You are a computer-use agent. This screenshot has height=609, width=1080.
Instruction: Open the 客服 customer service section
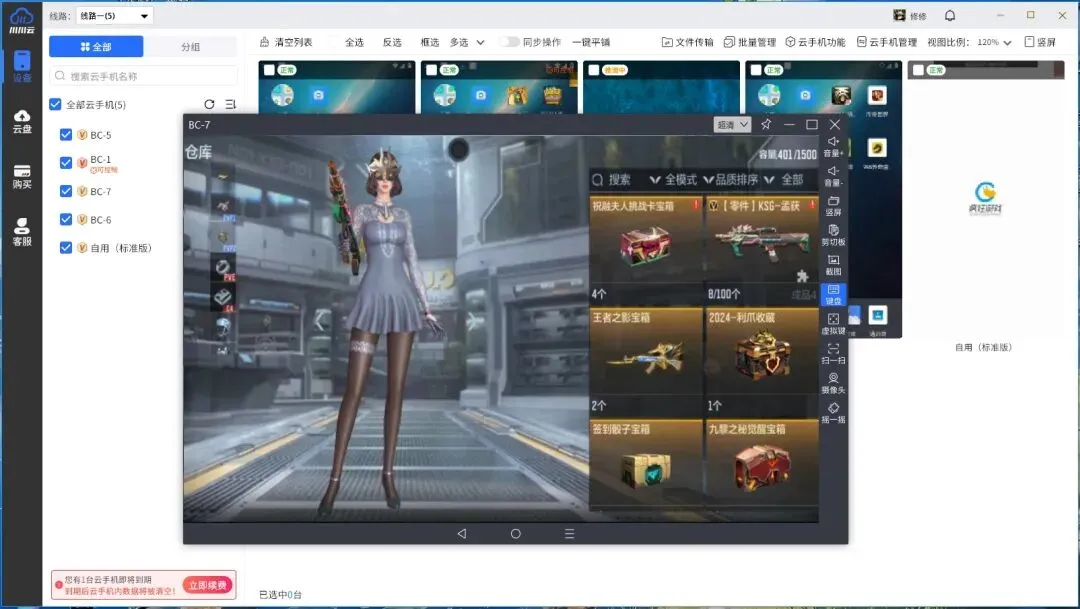[x=22, y=231]
